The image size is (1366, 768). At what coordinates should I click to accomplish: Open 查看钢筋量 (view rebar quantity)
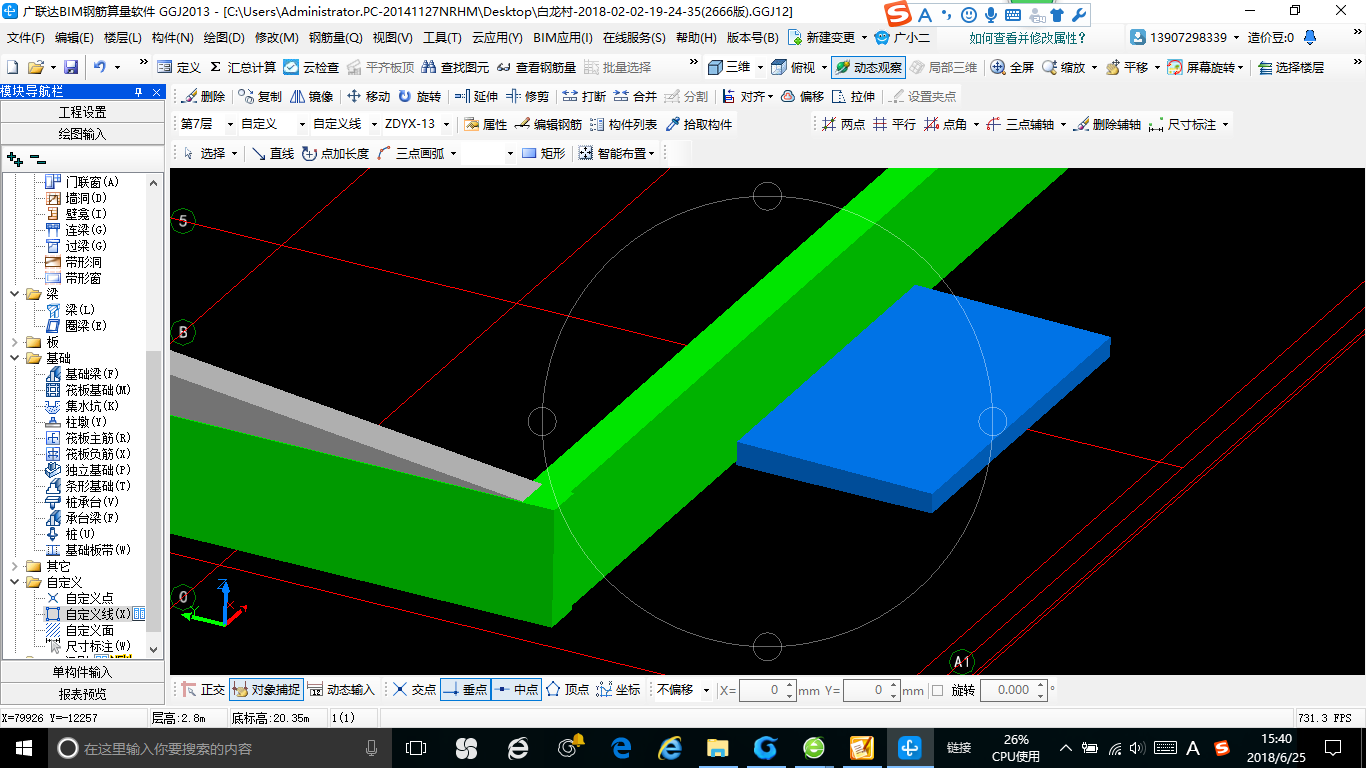pyautogui.click(x=536, y=67)
